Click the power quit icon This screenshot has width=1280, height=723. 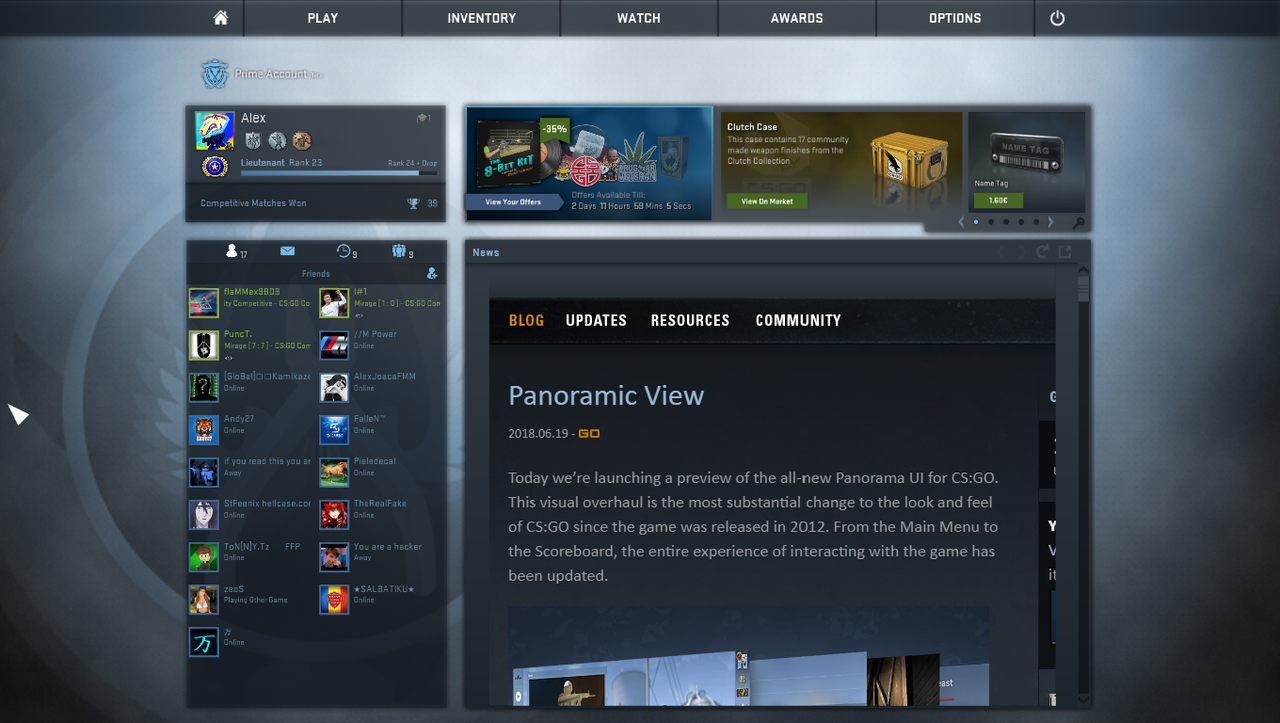coord(1057,18)
